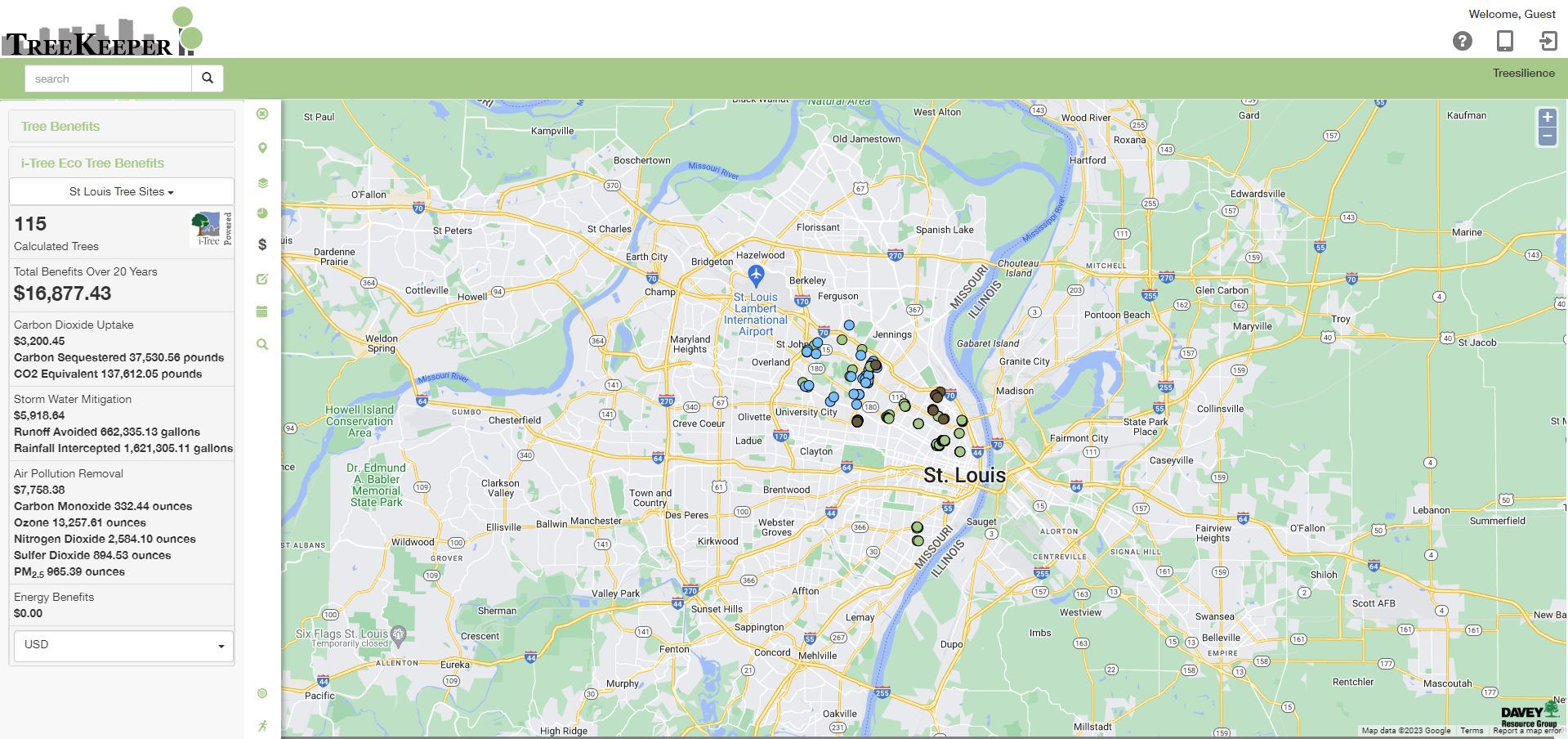
Task: Open the USD currency dropdown
Action: pyautogui.click(x=123, y=645)
